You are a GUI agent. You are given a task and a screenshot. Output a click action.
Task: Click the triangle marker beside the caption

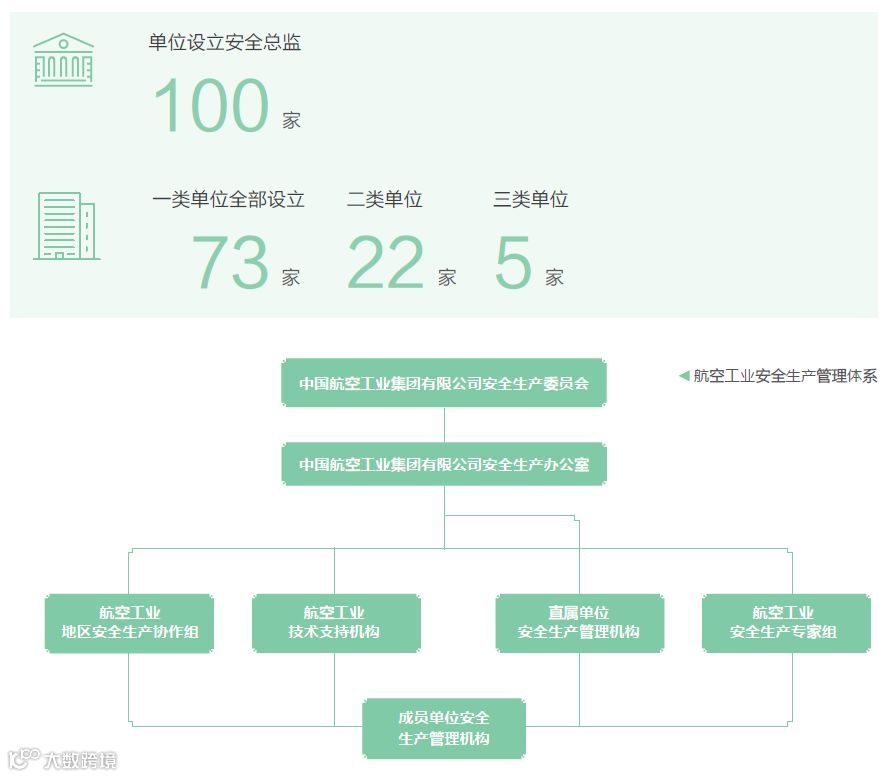684,375
